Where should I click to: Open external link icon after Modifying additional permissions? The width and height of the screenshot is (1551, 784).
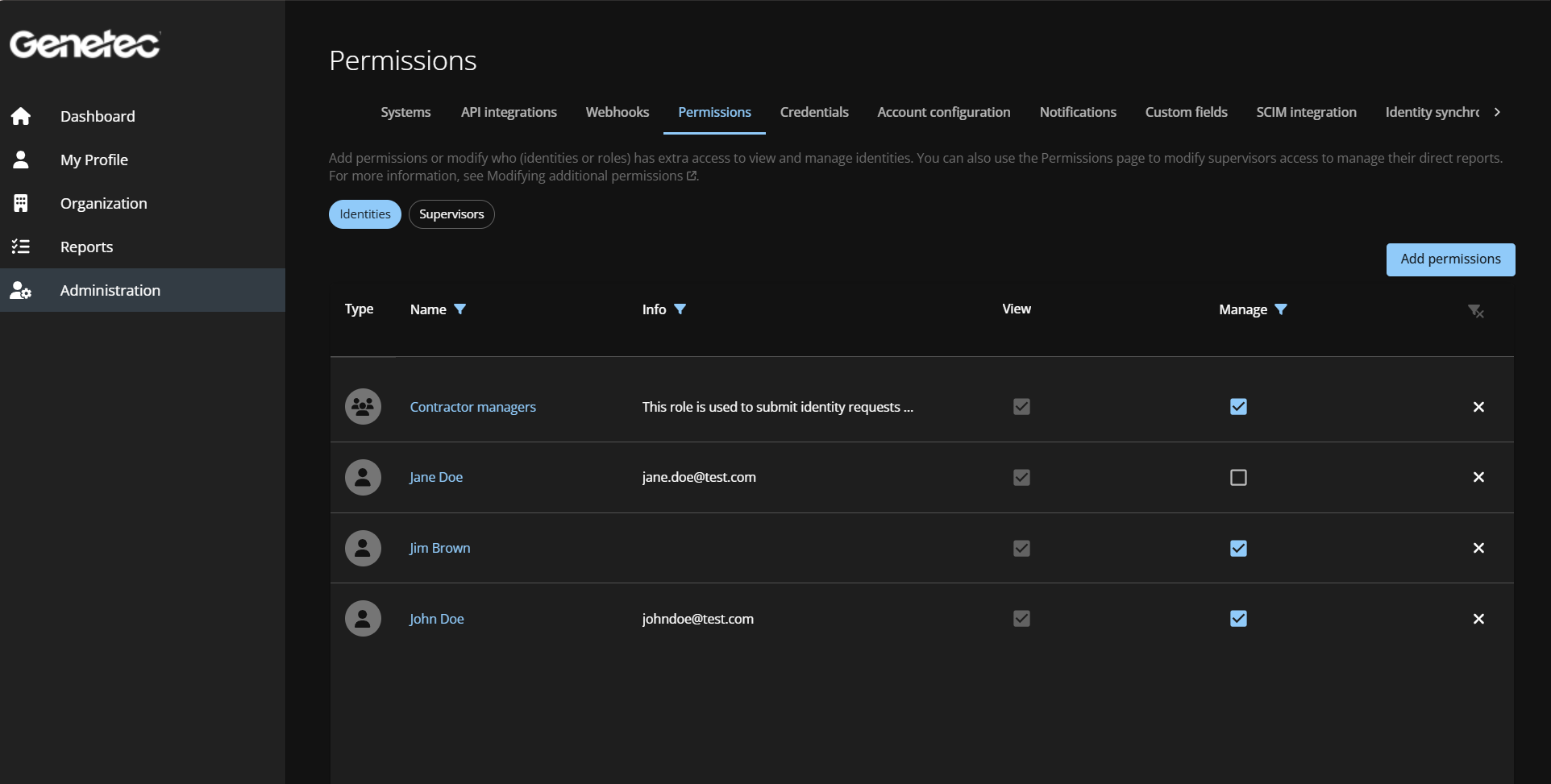(692, 176)
